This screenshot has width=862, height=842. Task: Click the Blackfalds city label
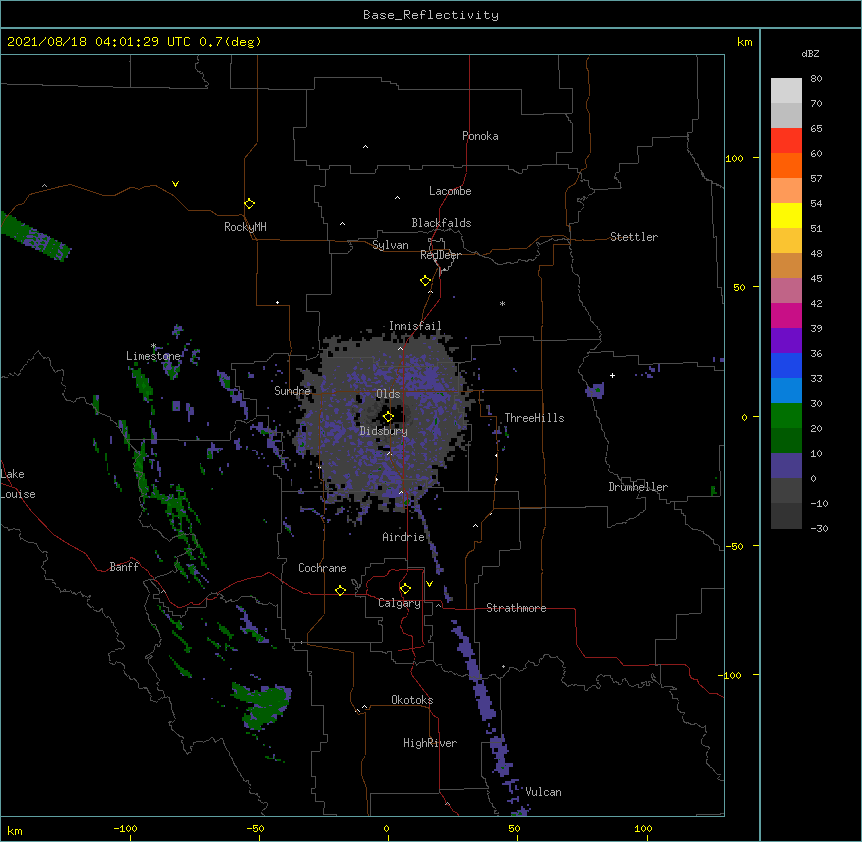[441, 223]
